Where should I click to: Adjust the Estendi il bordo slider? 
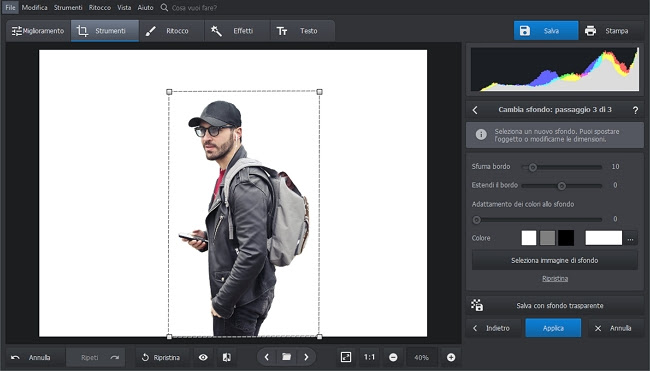click(x=562, y=186)
